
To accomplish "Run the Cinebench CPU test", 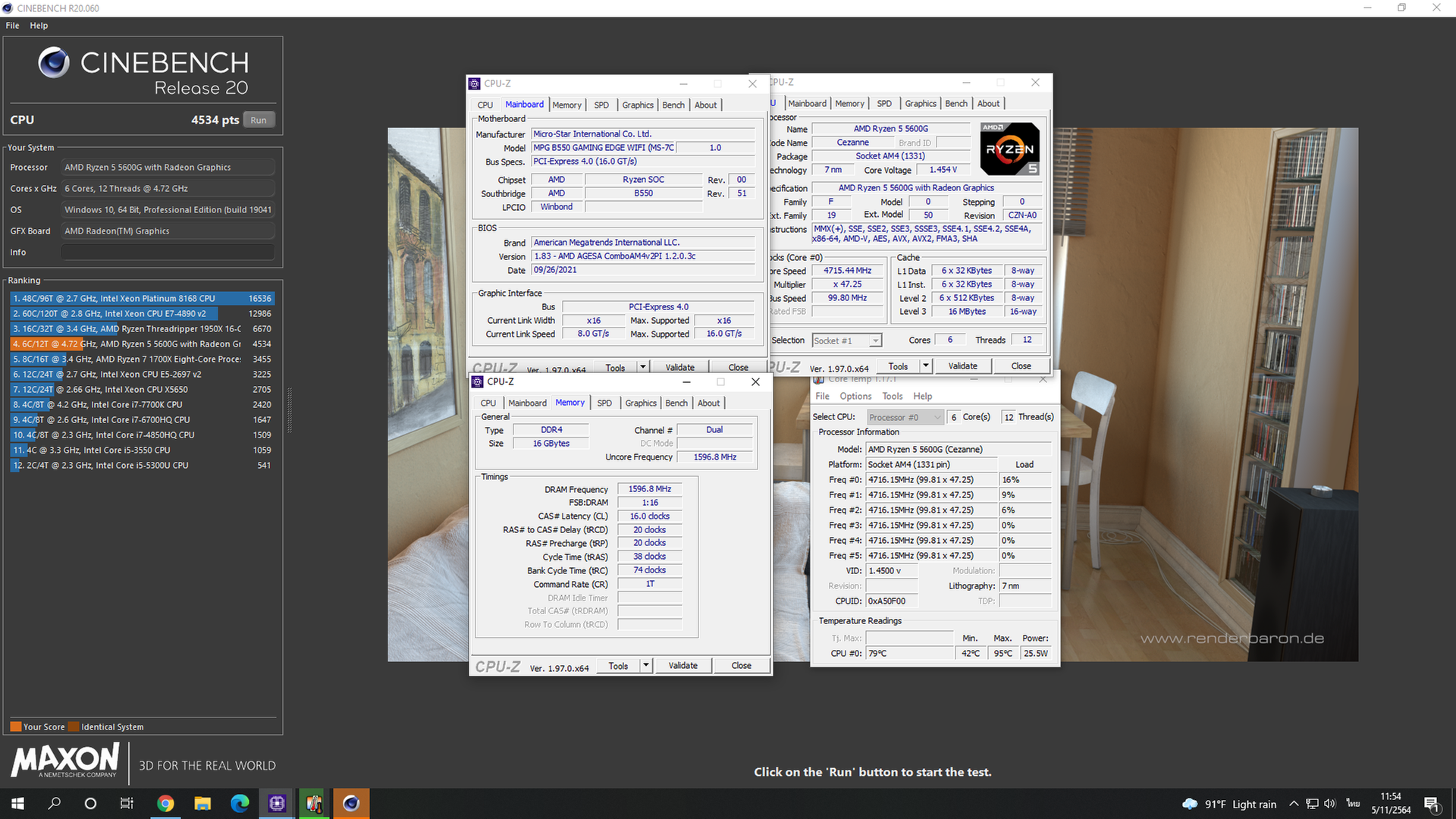I will [x=259, y=120].
